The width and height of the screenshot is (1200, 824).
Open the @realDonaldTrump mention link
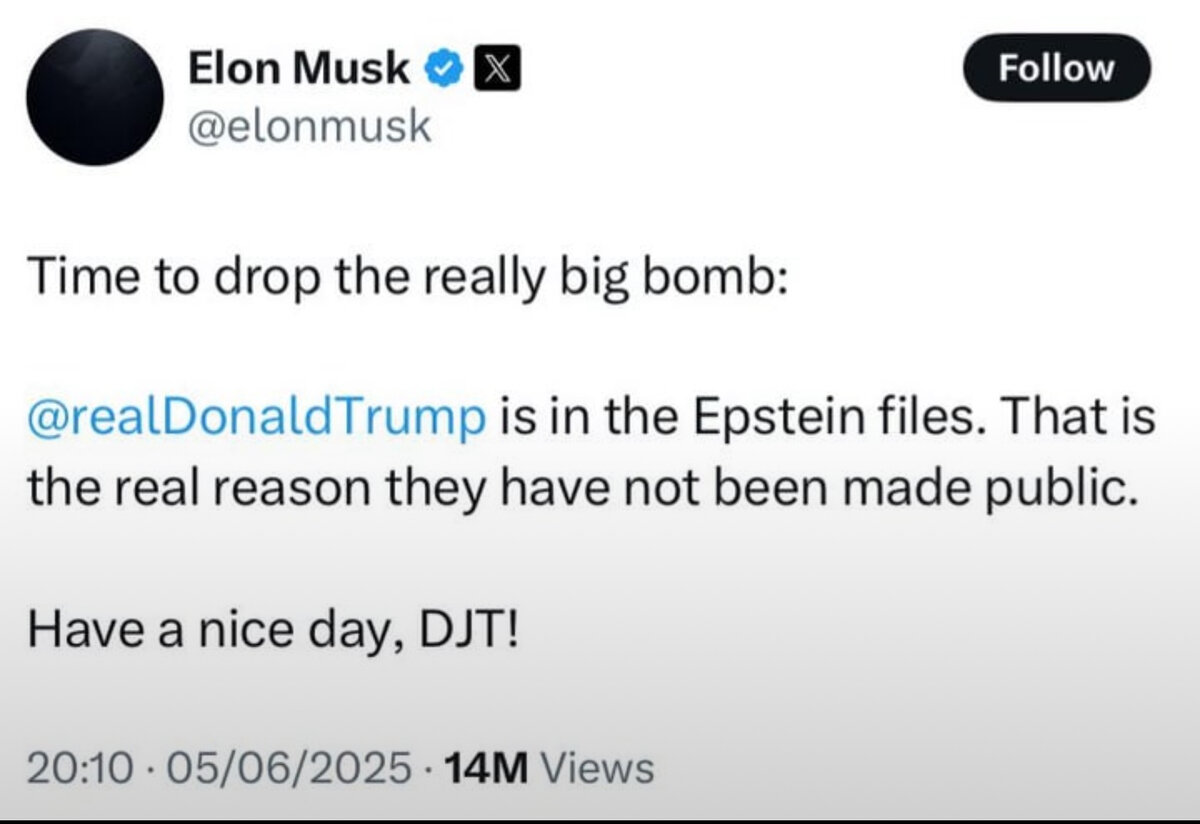click(258, 418)
